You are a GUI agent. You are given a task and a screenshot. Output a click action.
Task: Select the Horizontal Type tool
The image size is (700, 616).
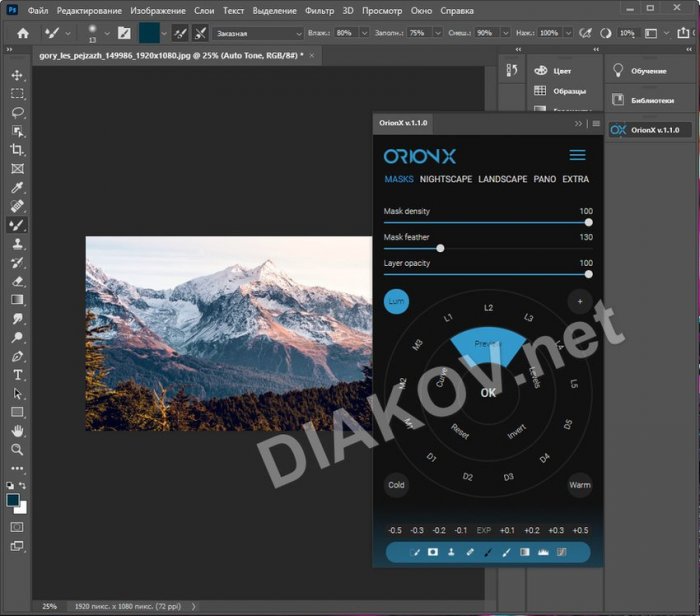pyautogui.click(x=17, y=375)
